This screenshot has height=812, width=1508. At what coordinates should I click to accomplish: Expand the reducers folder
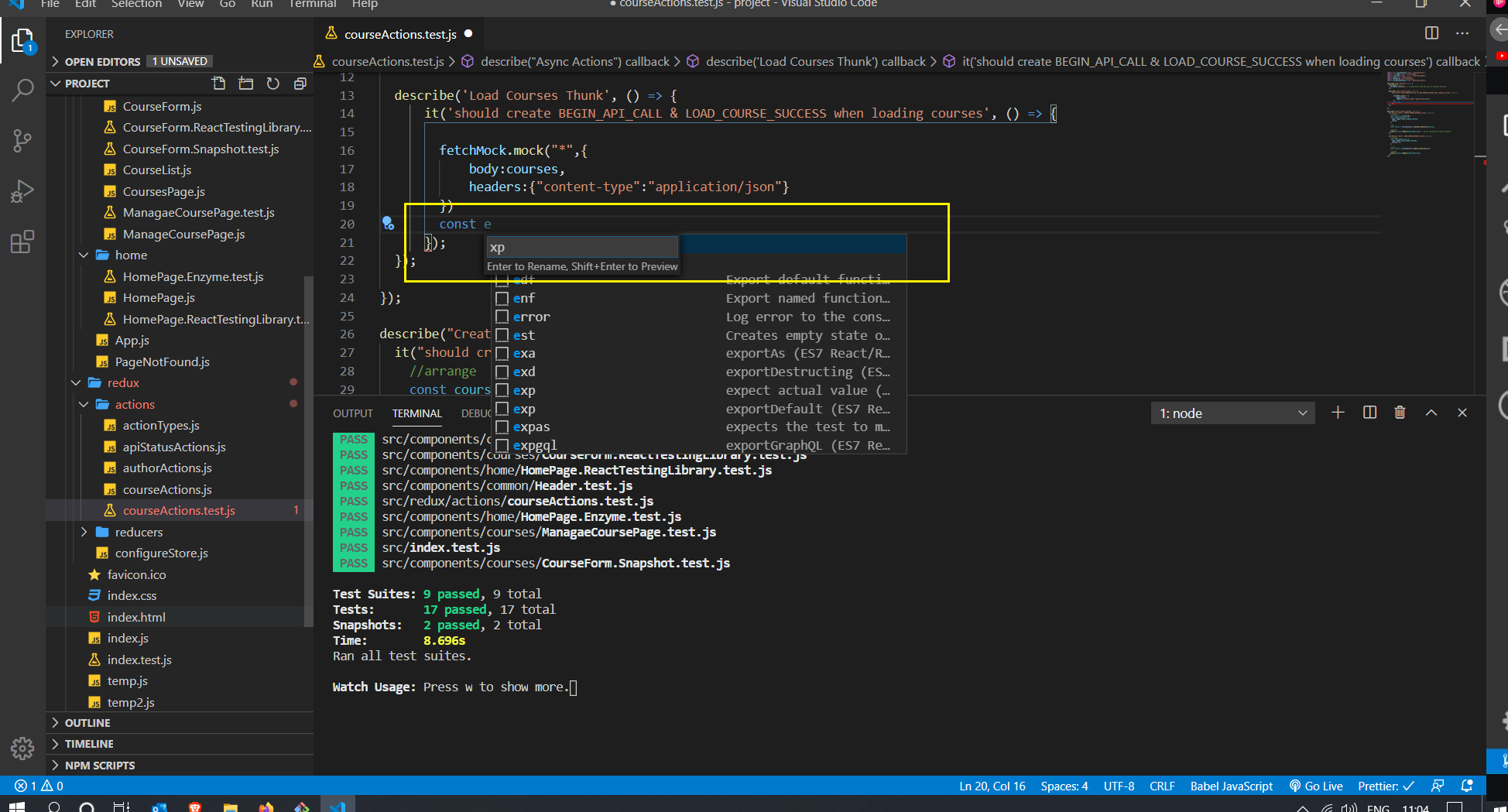click(x=83, y=532)
